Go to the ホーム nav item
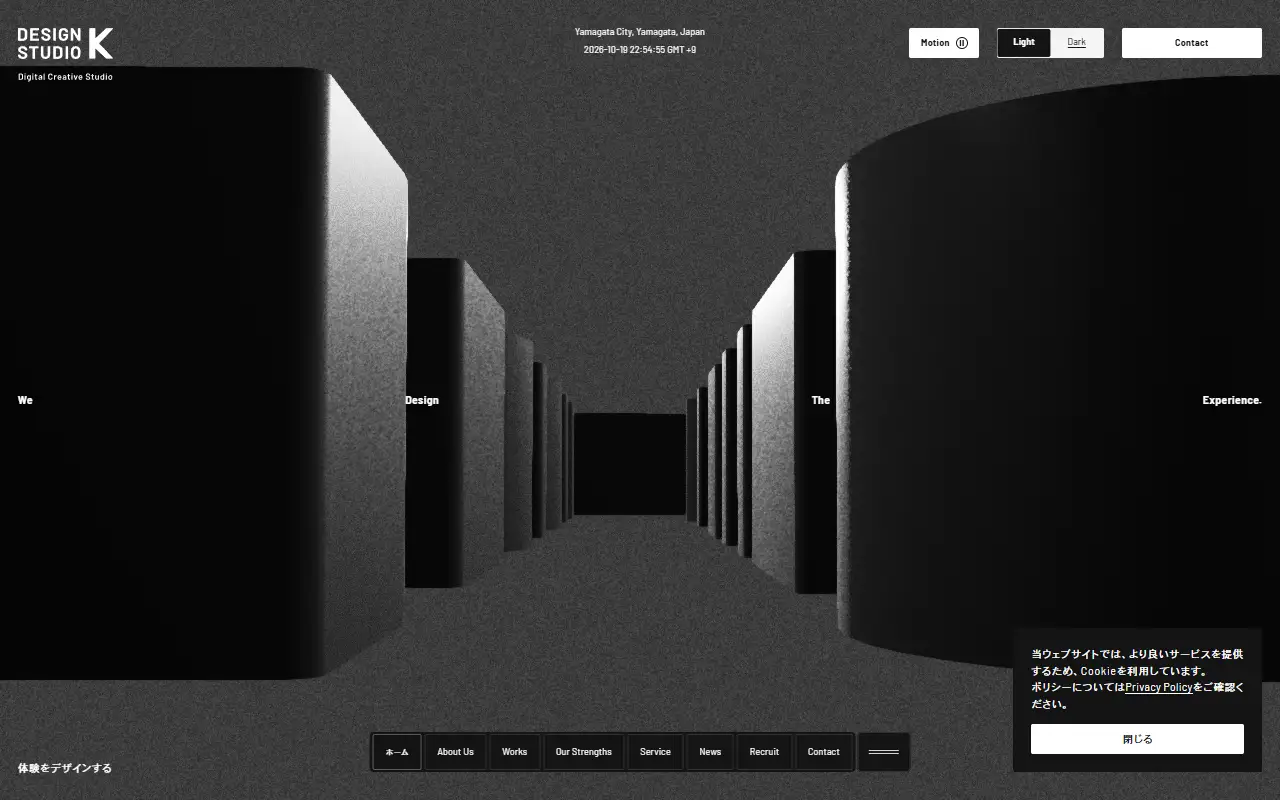Viewport: 1280px width, 800px height. pyautogui.click(x=397, y=752)
